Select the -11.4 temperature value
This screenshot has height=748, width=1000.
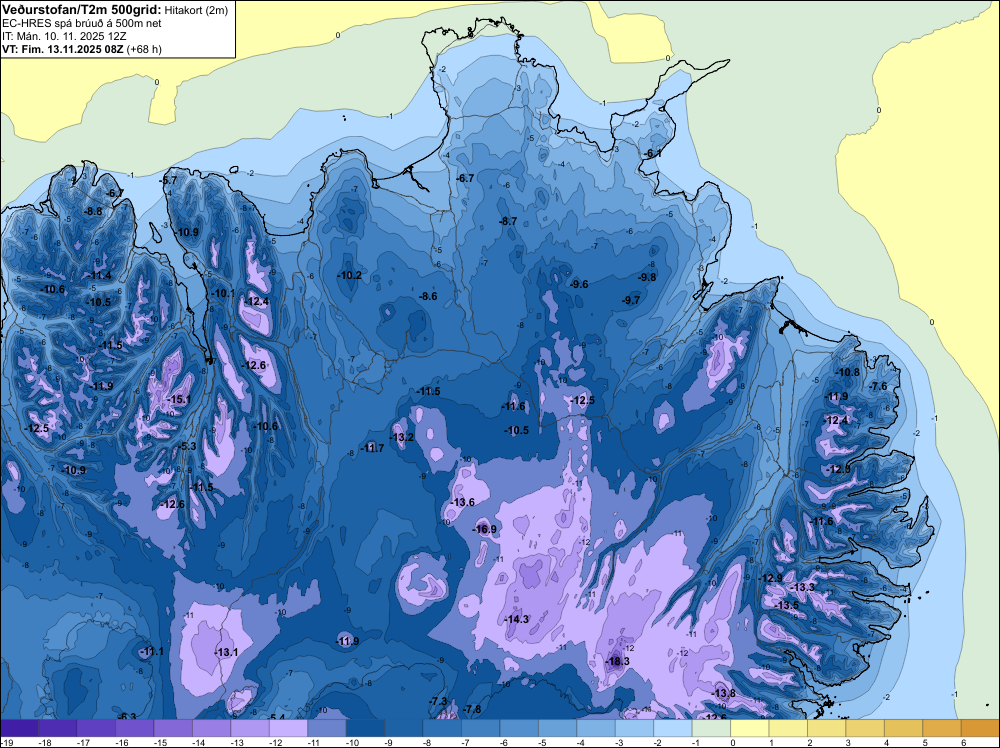click(99, 275)
